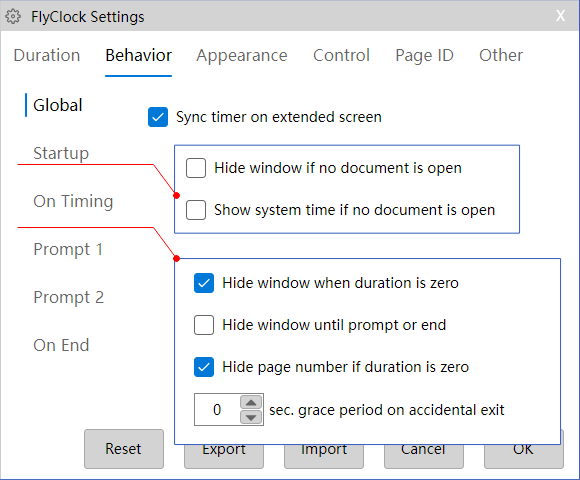Open the Startup section
Viewport: 580px width, 480px height.
coord(61,153)
